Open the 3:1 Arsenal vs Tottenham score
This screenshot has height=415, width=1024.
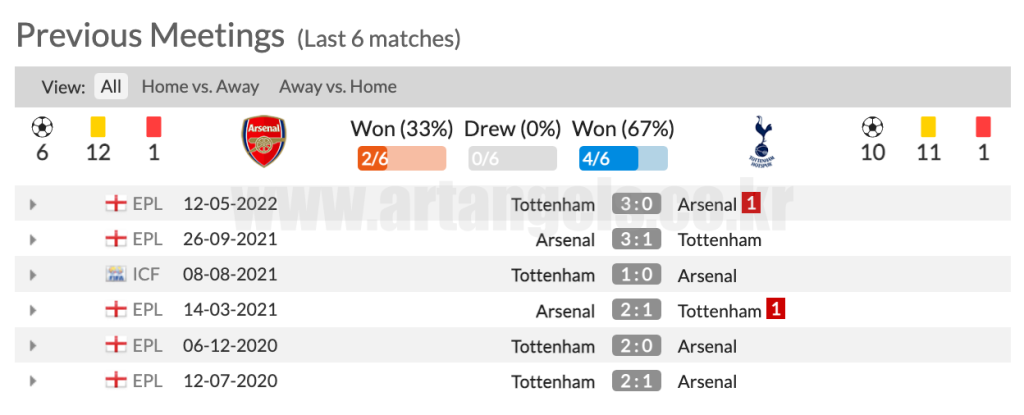(637, 239)
